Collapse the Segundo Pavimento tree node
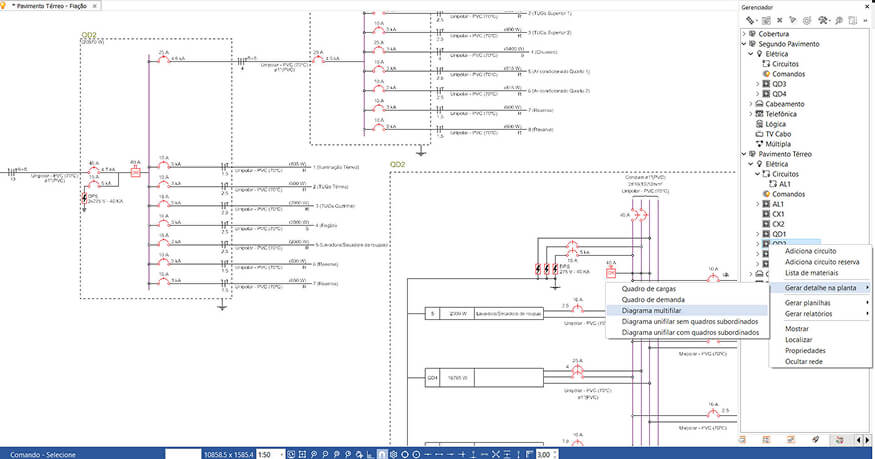The width and height of the screenshot is (875, 459). pyautogui.click(x=744, y=44)
